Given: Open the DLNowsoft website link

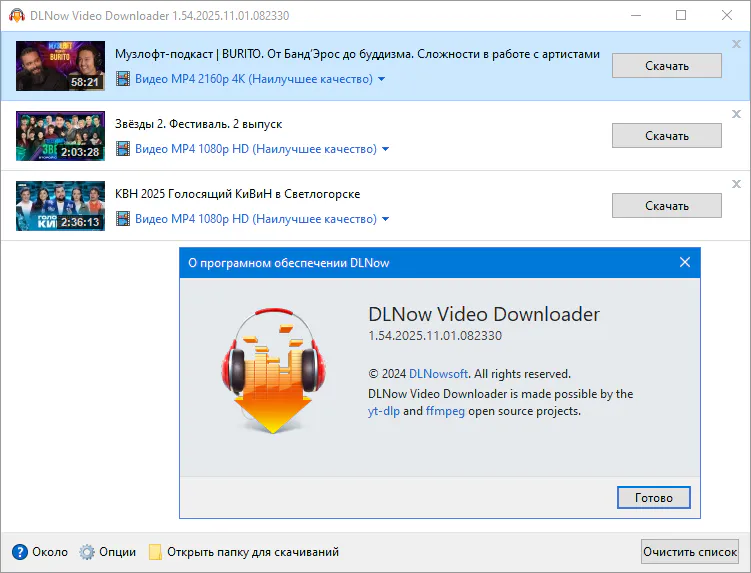Looking at the screenshot, I should [439, 373].
